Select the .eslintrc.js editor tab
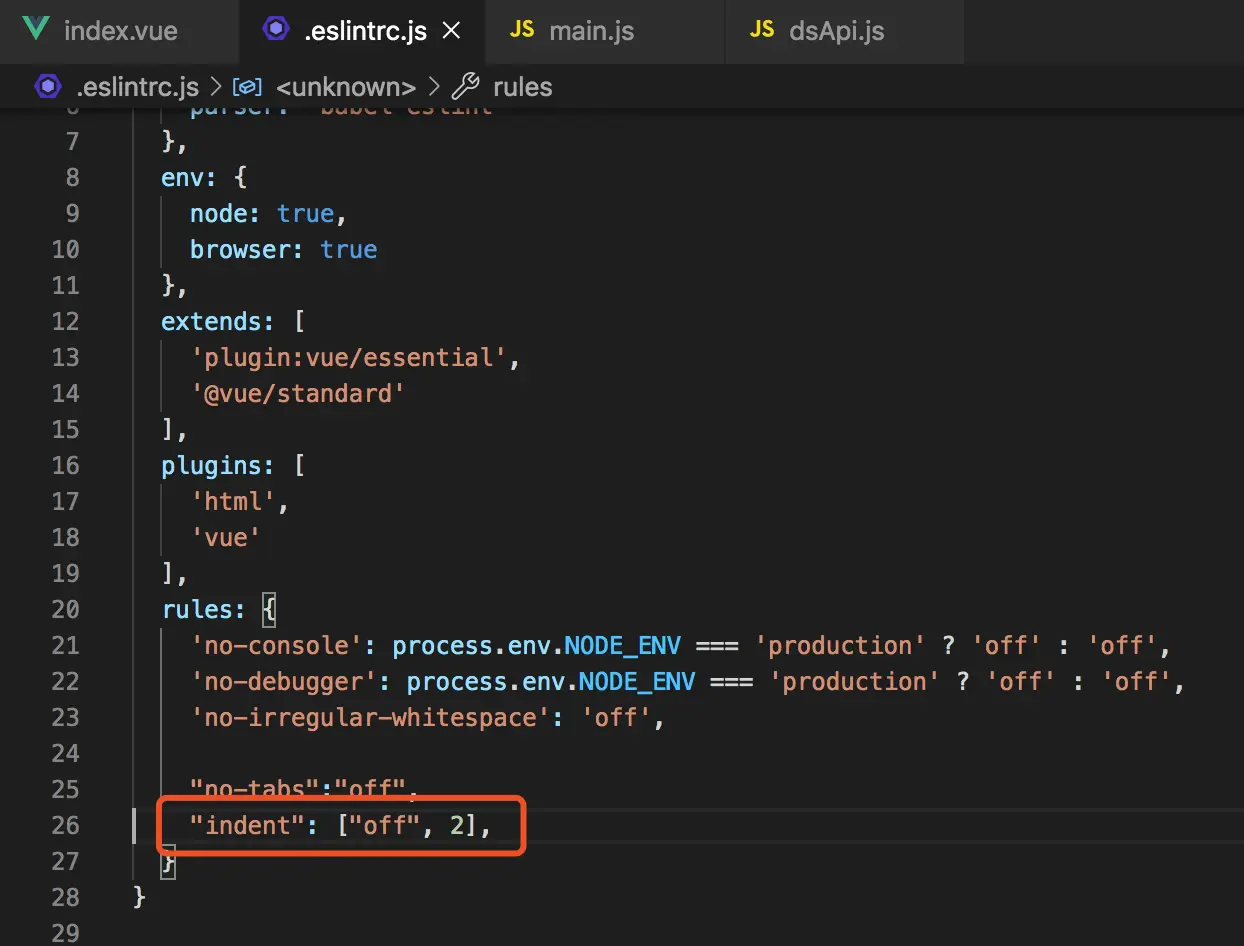 tap(362, 30)
